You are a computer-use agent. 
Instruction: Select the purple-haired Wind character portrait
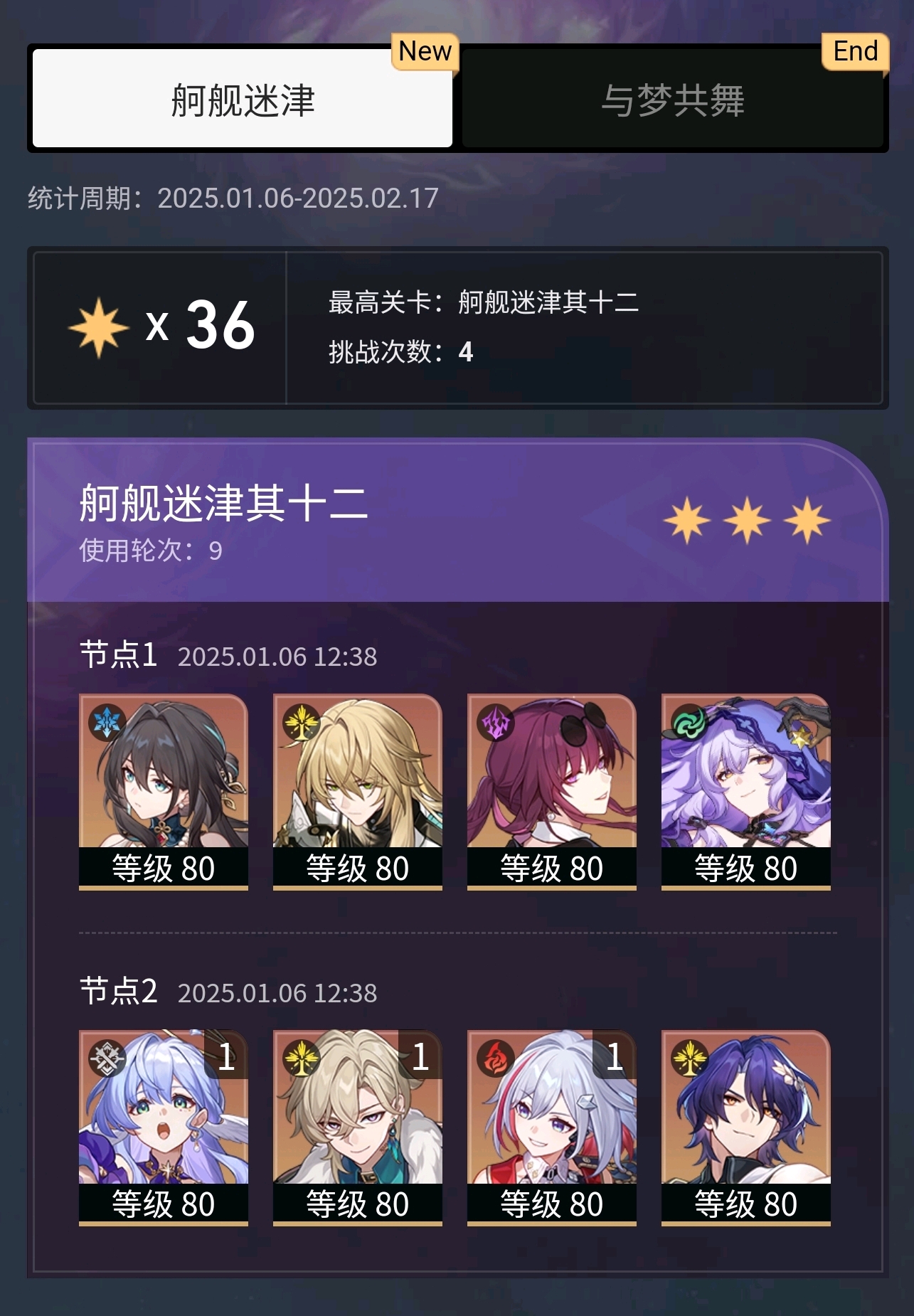click(746, 792)
